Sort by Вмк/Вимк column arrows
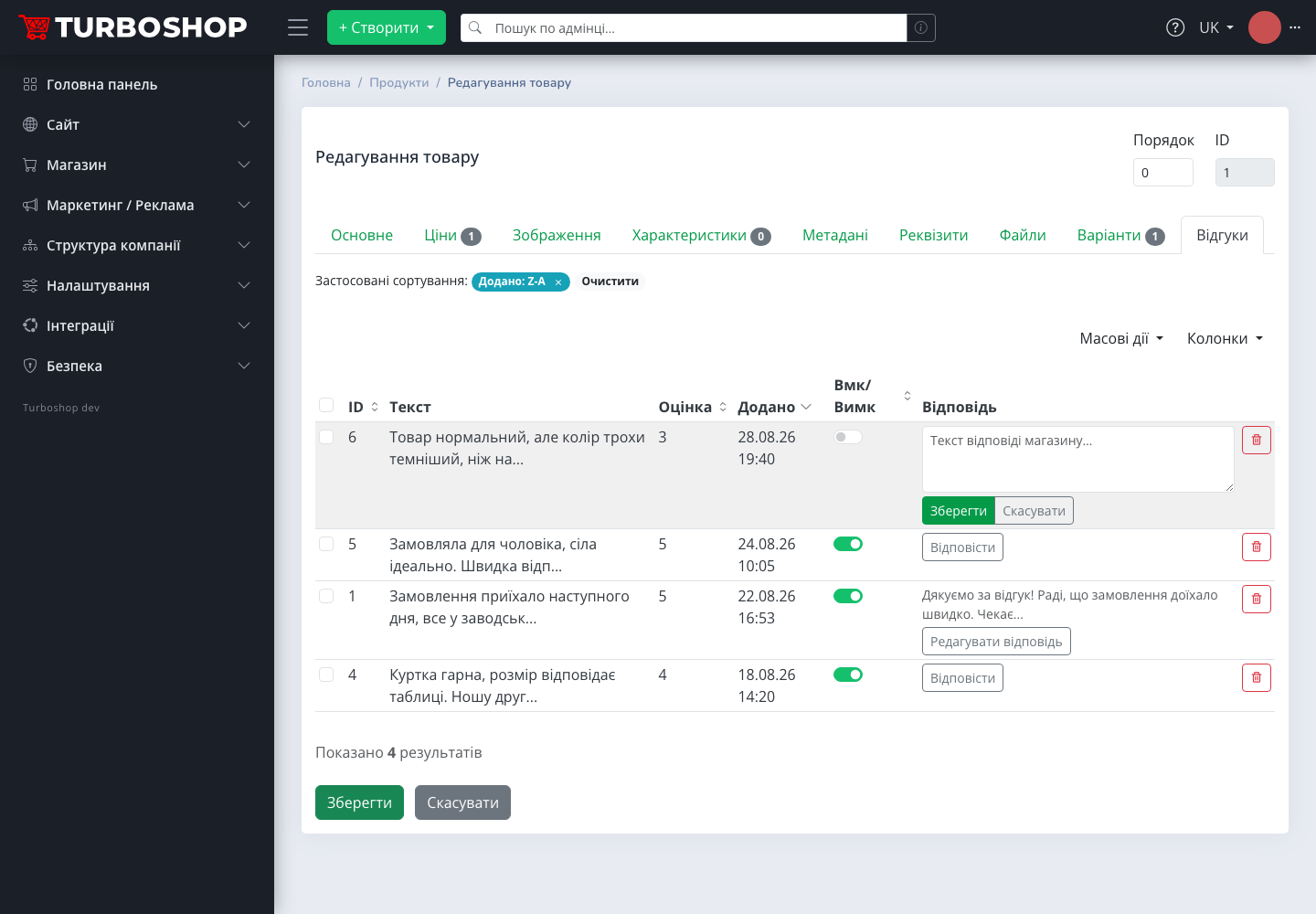The image size is (1316, 914). tap(907, 396)
